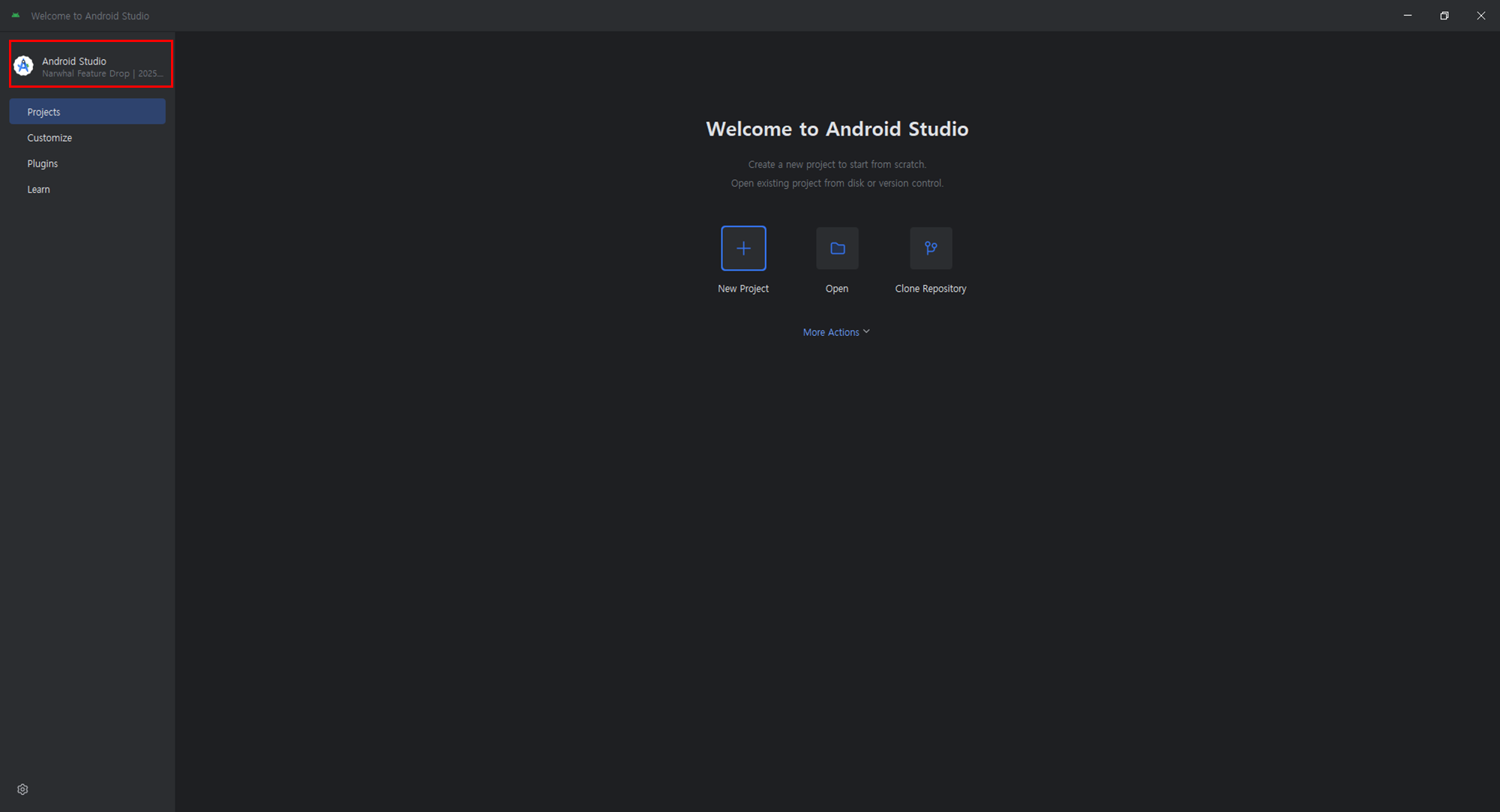Click the Welcome to Android Studio heading

pyautogui.click(x=837, y=129)
